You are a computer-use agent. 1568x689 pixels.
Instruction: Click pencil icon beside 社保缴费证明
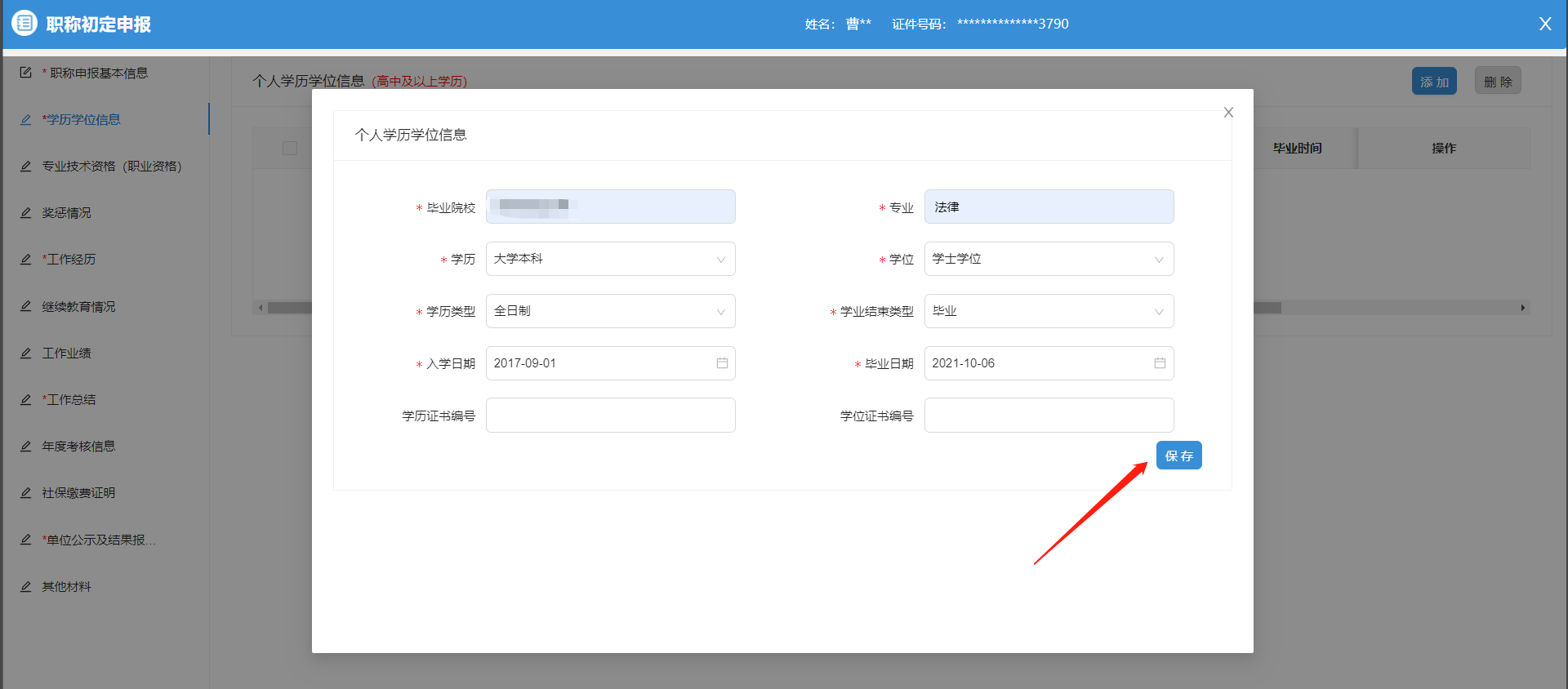tap(25, 492)
